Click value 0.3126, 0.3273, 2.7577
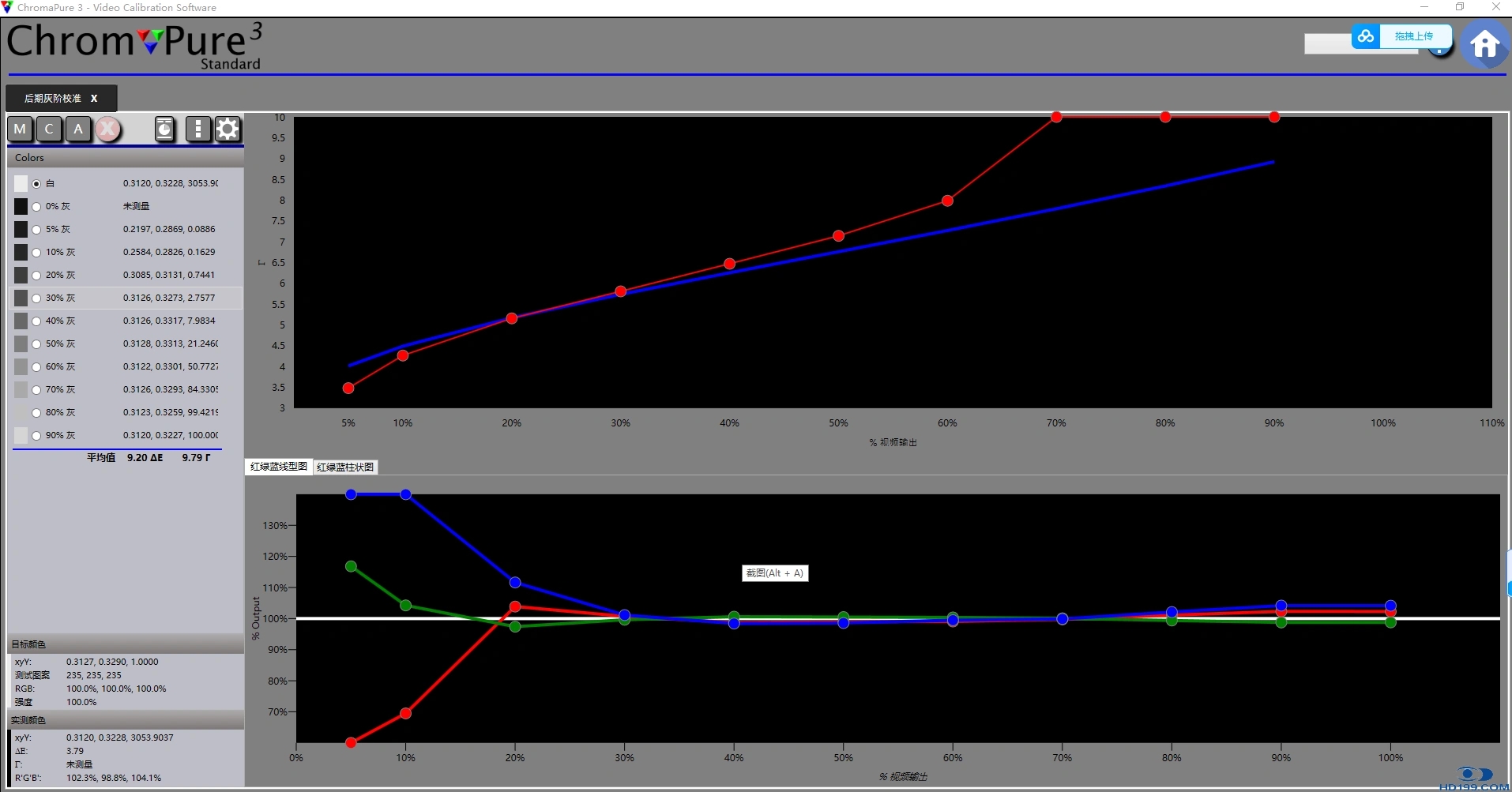This screenshot has height=792, width=1512. point(169,298)
